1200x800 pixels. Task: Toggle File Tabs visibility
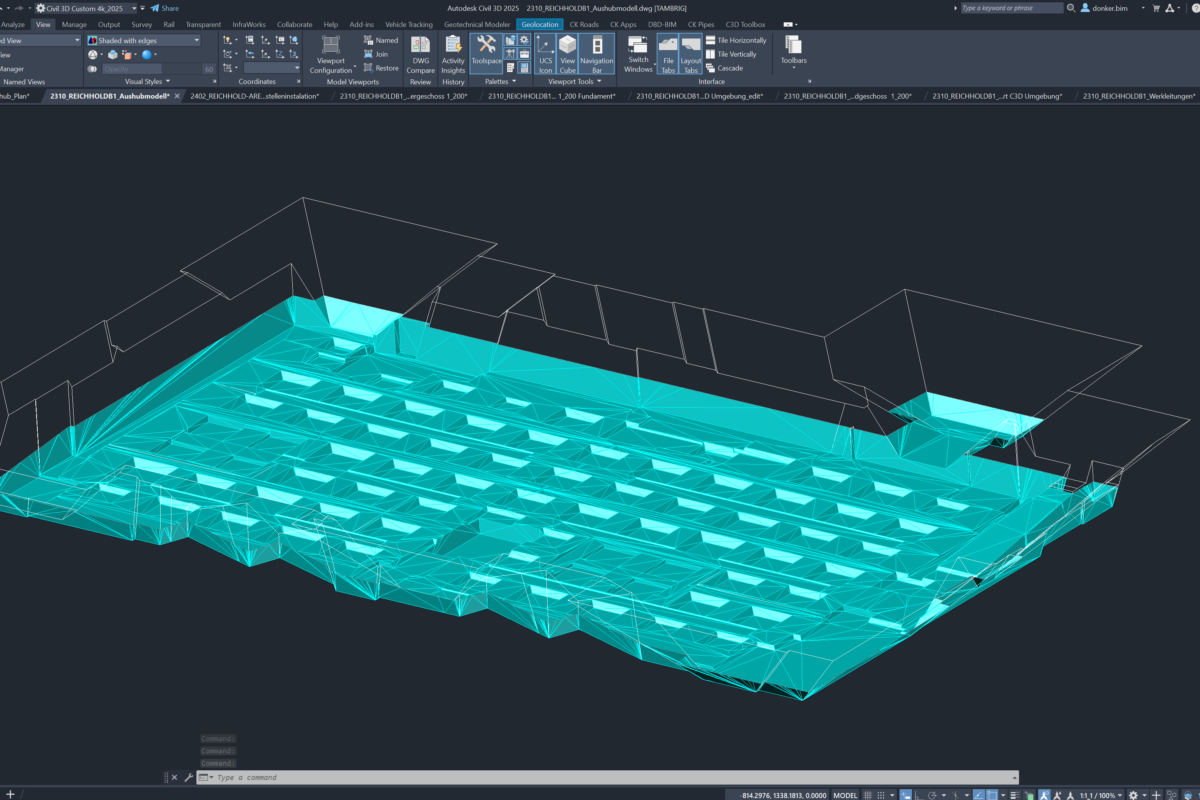pyautogui.click(x=667, y=54)
